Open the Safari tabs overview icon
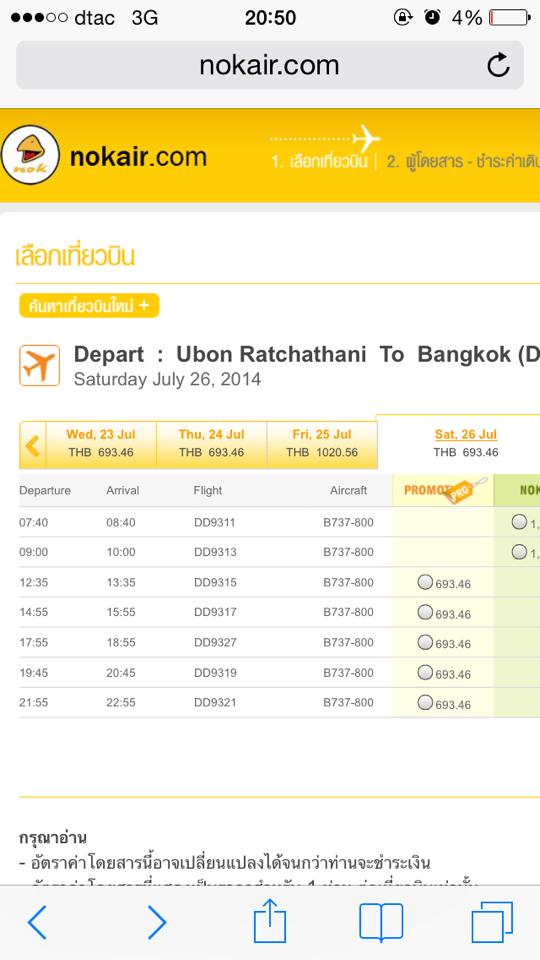The height and width of the screenshot is (960, 540). [x=492, y=922]
